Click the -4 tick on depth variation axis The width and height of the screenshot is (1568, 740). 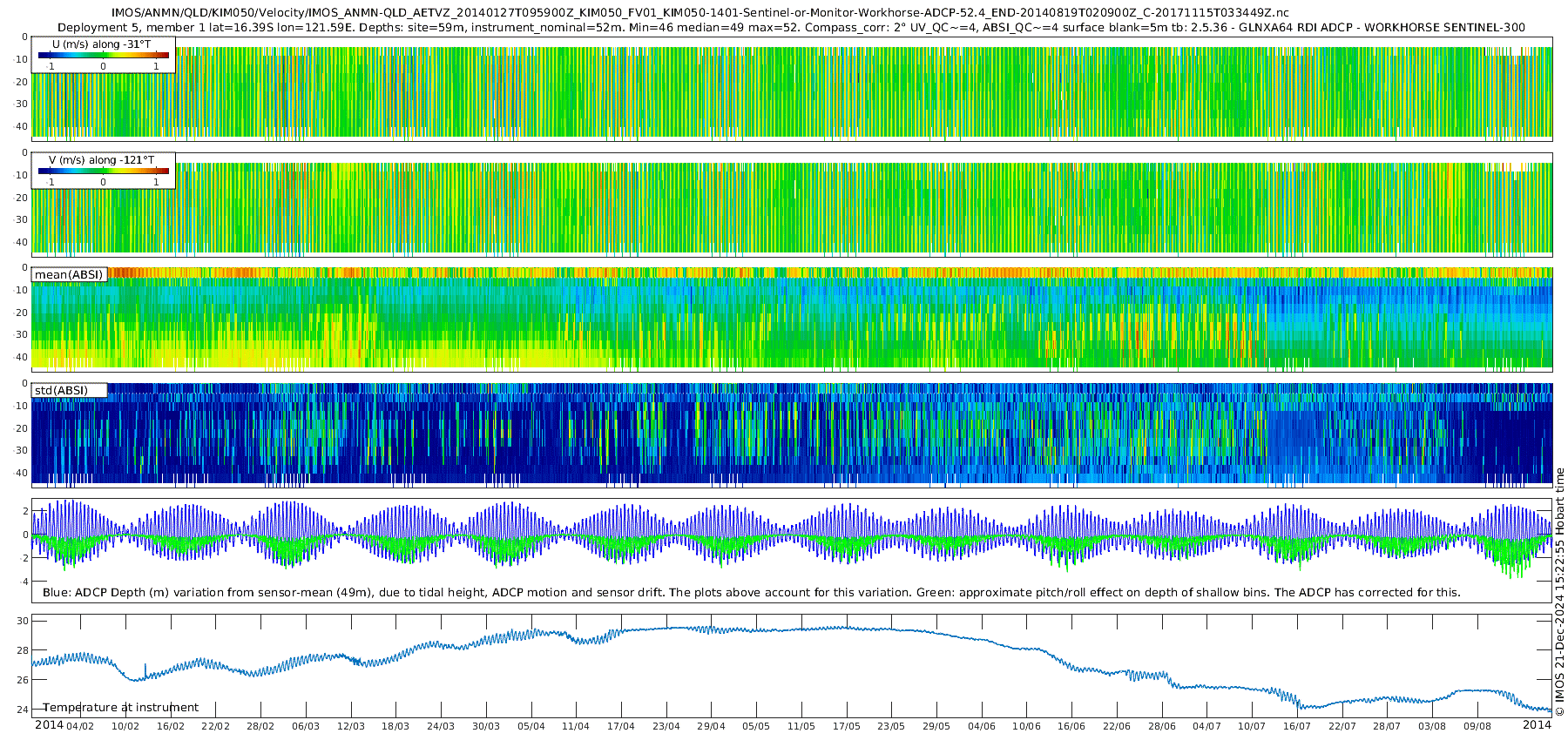pyautogui.click(x=23, y=582)
